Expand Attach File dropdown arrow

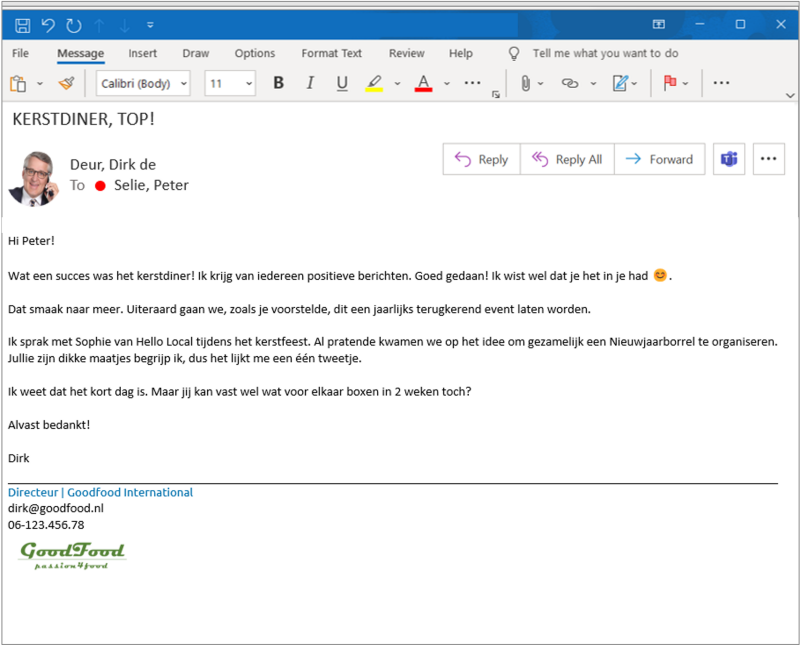(541, 83)
